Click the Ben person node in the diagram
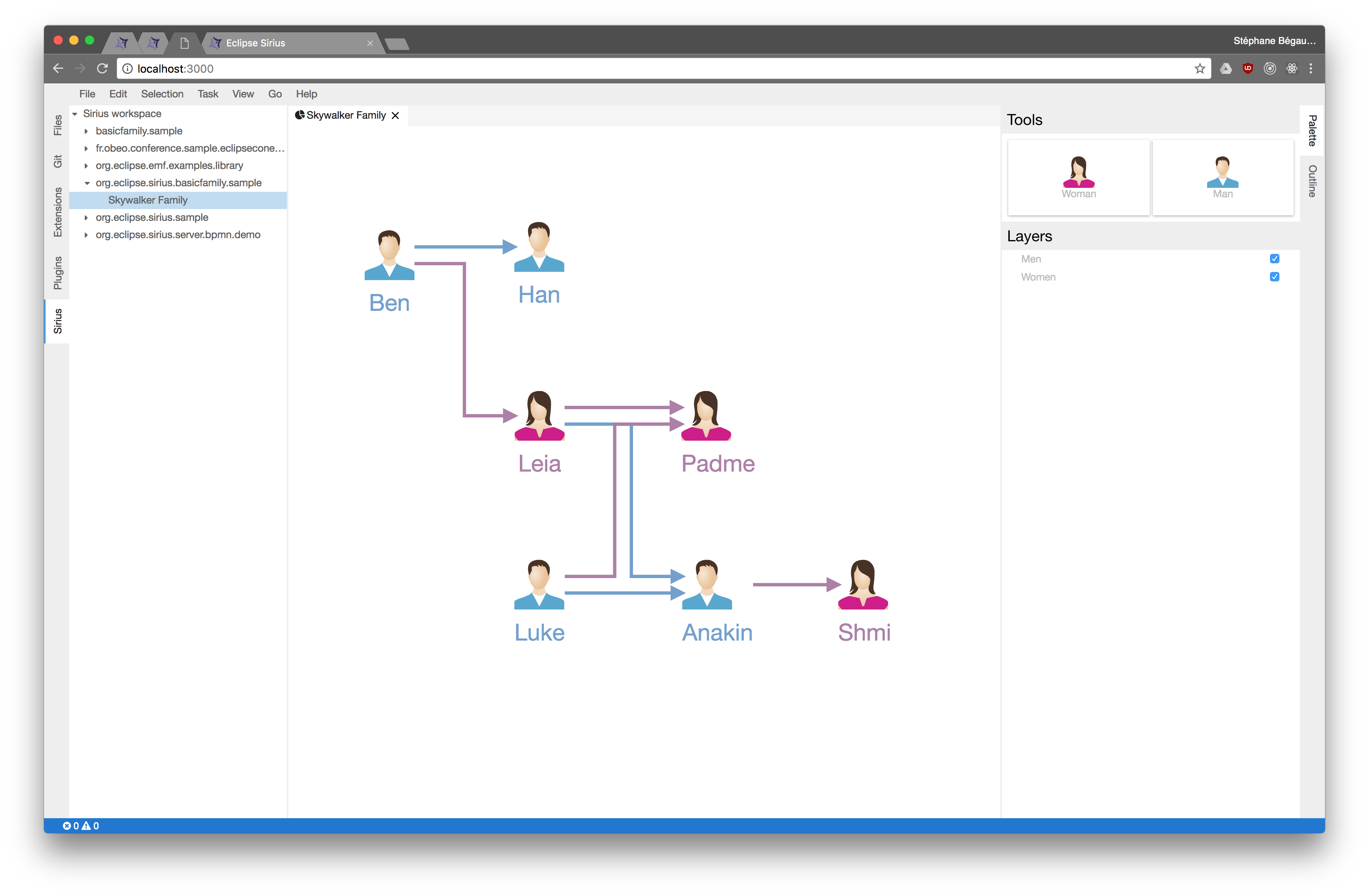The height and width of the screenshot is (896, 1369). tap(389, 255)
